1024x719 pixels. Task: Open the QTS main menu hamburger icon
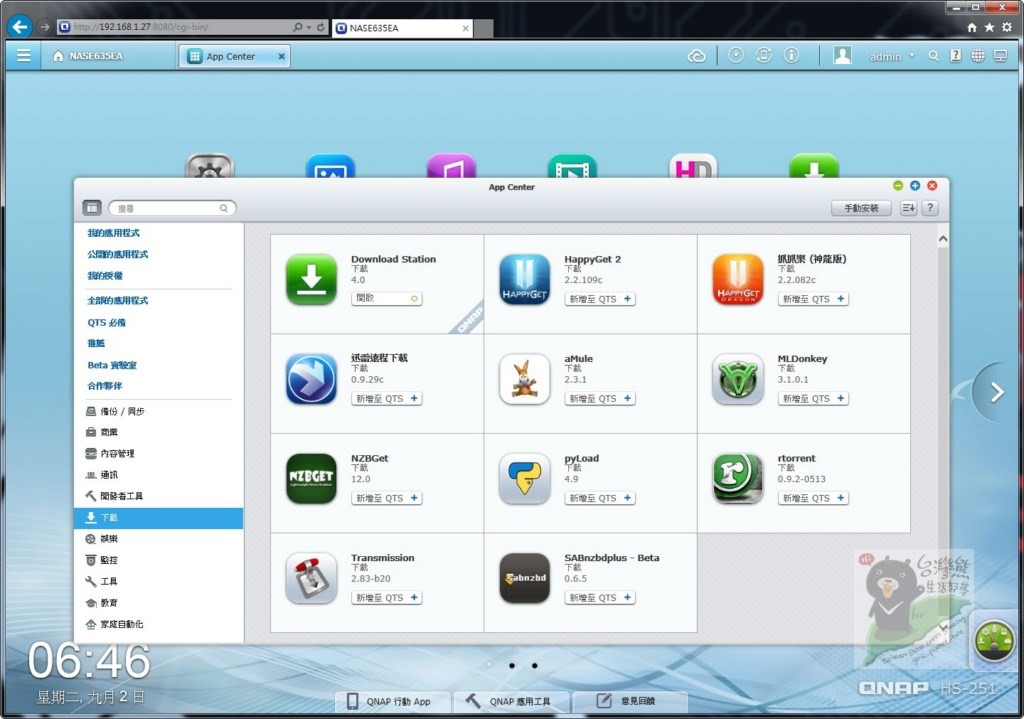pyautogui.click(x=24, y=56)
